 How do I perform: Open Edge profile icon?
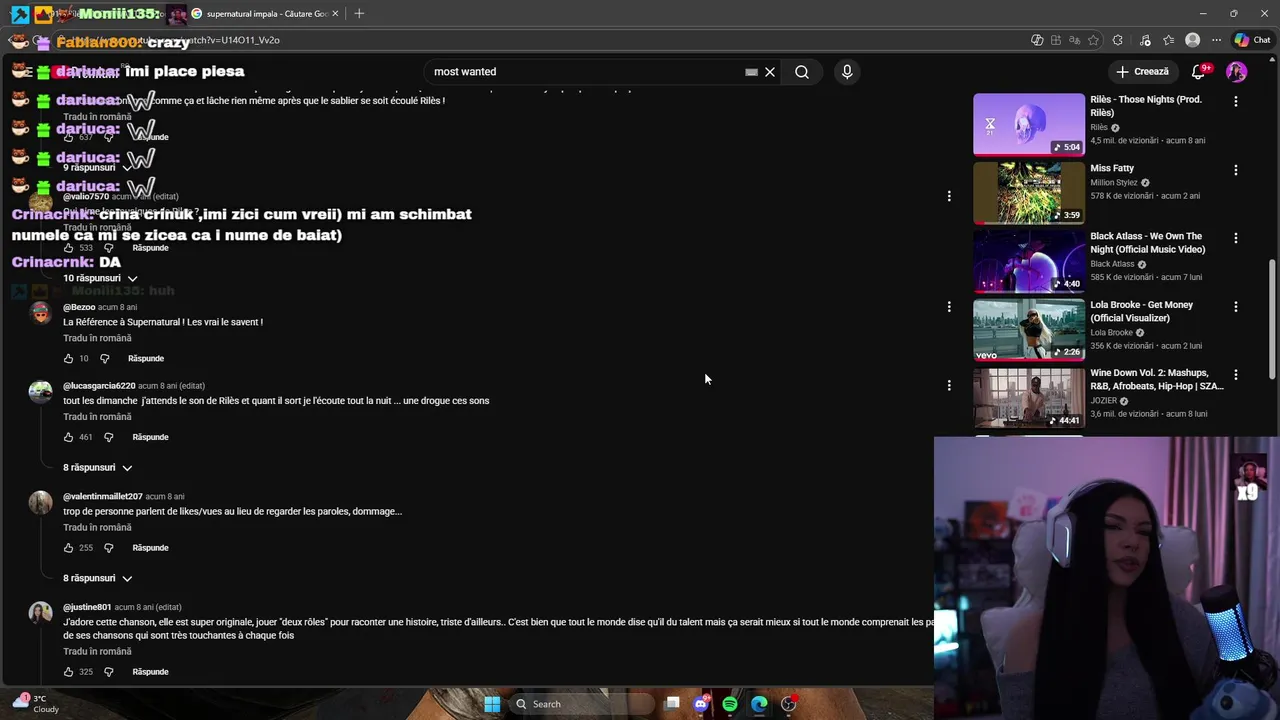coord(1192,40)
